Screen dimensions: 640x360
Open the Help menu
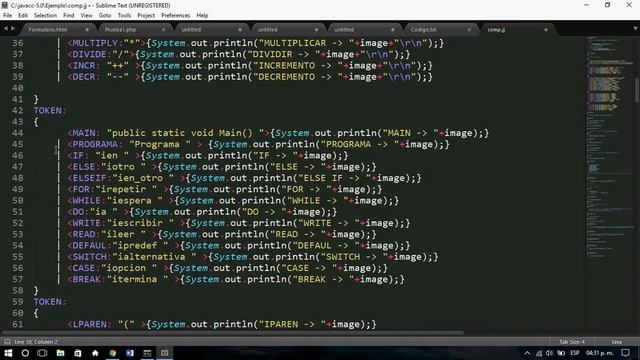(x=202, y=16)
